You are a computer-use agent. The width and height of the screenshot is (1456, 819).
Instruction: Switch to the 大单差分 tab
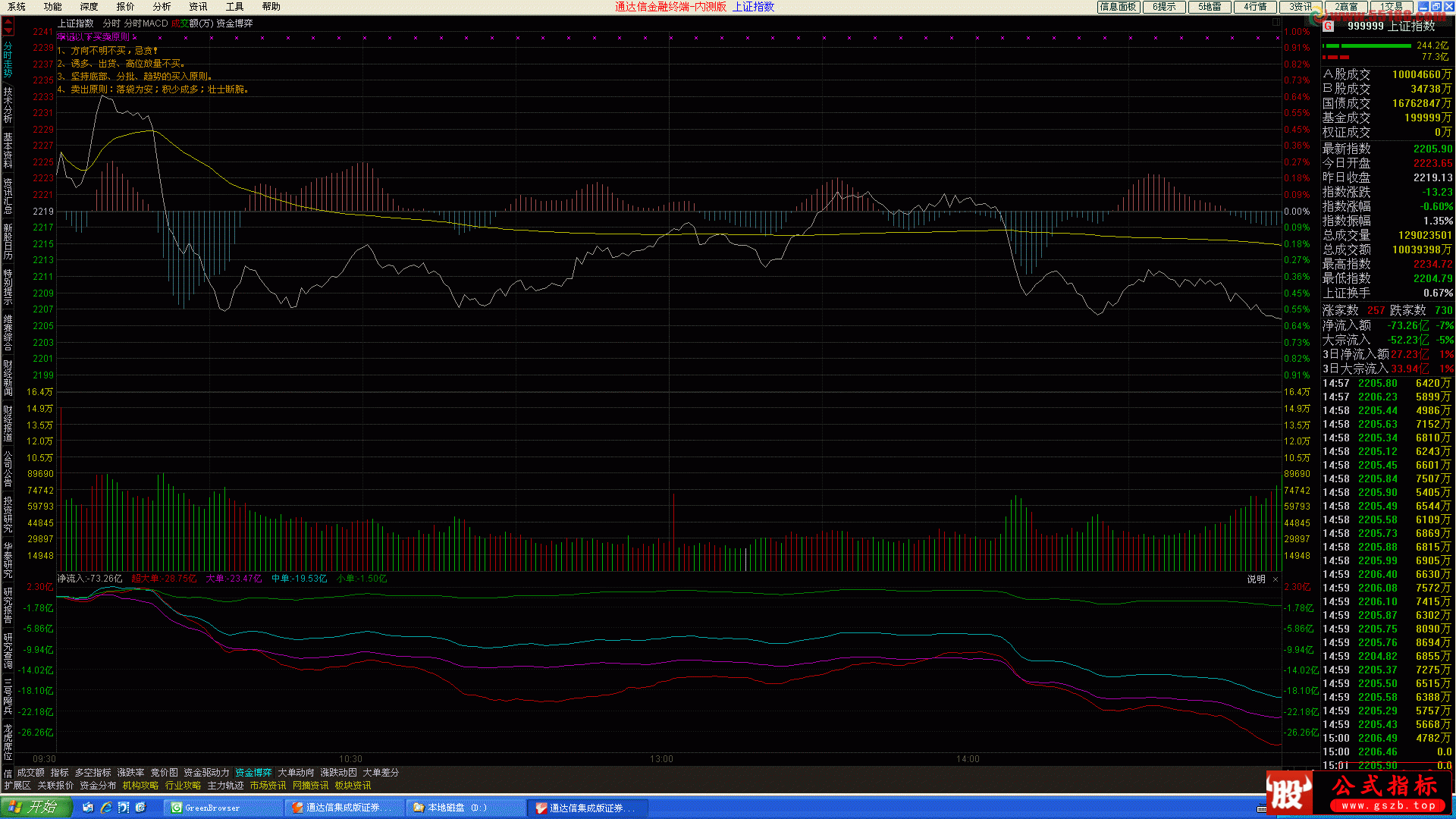tap(381, 773)
